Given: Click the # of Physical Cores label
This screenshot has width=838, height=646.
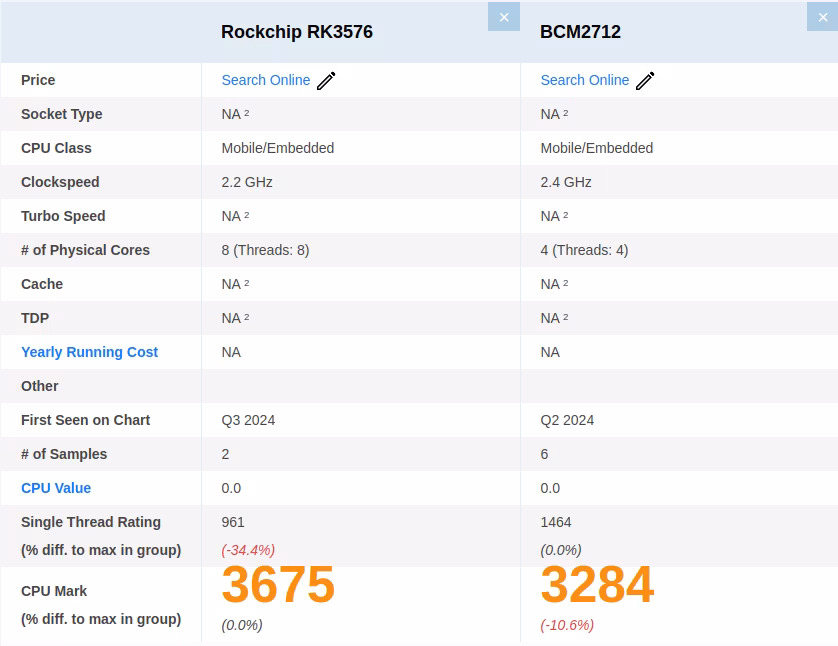Looking at the screenshot, I should pos(85,250).
